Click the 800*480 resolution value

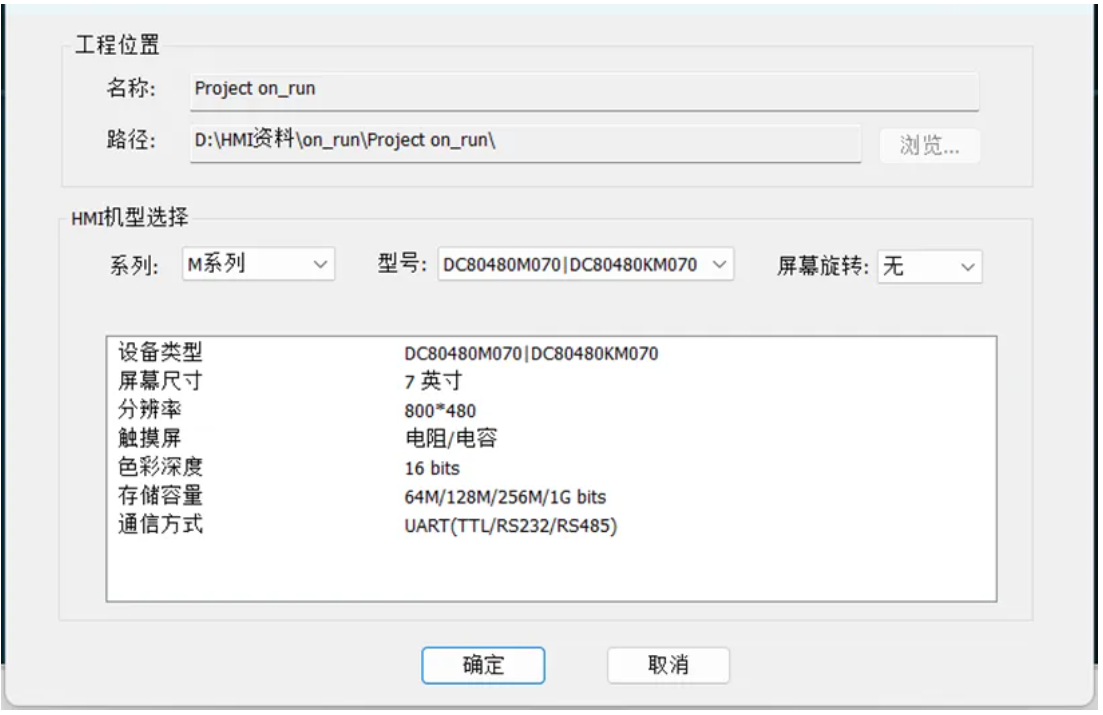tap(440, 410)
